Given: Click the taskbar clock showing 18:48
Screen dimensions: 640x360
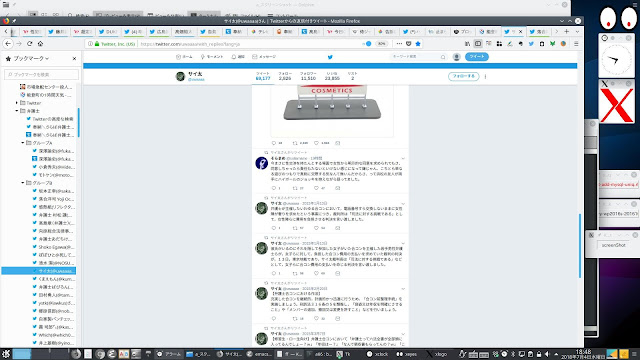Looking at the screenshot, I should click(583, 354).
